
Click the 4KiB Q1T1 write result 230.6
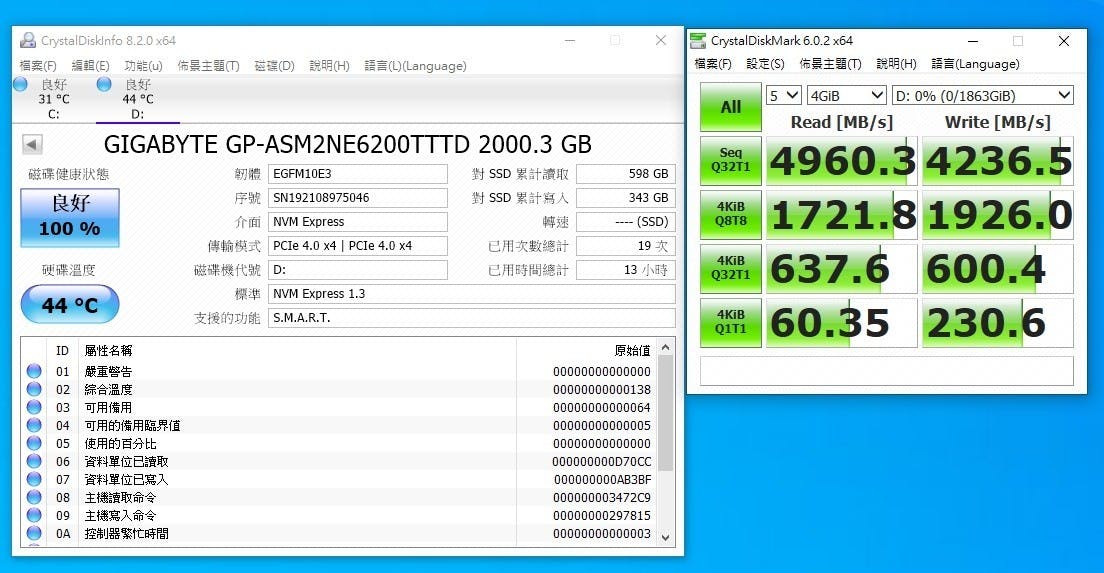(x=998, y=323)
